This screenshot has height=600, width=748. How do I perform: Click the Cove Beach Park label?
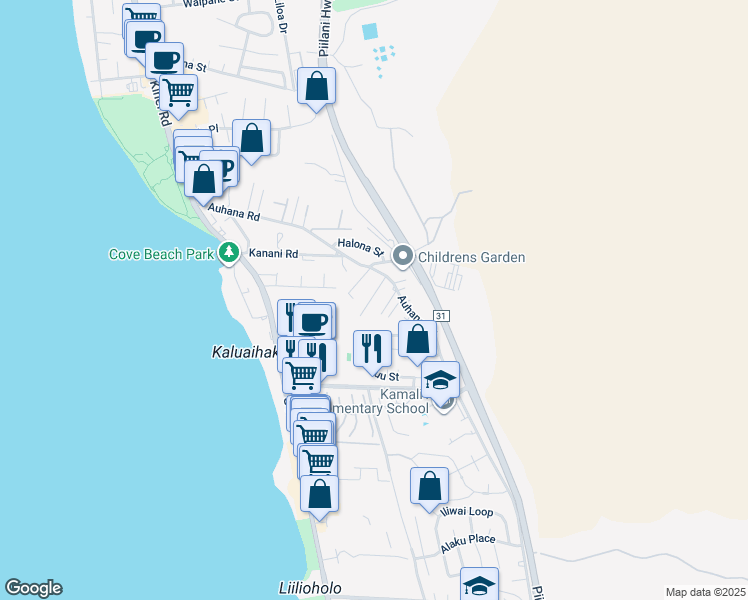(x=161, y=254)
